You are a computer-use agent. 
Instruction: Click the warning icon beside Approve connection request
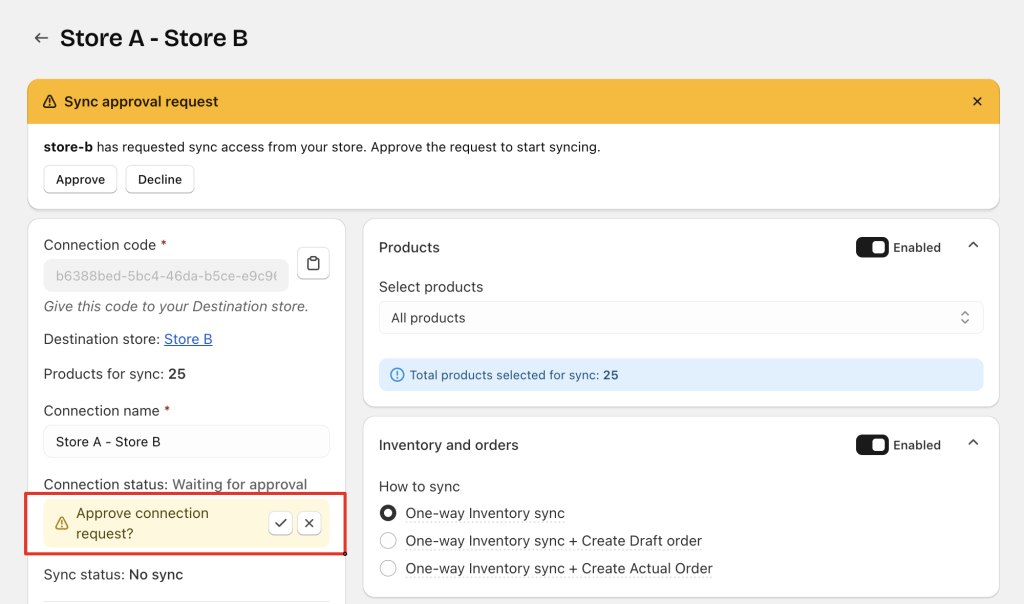click(62, 523)
